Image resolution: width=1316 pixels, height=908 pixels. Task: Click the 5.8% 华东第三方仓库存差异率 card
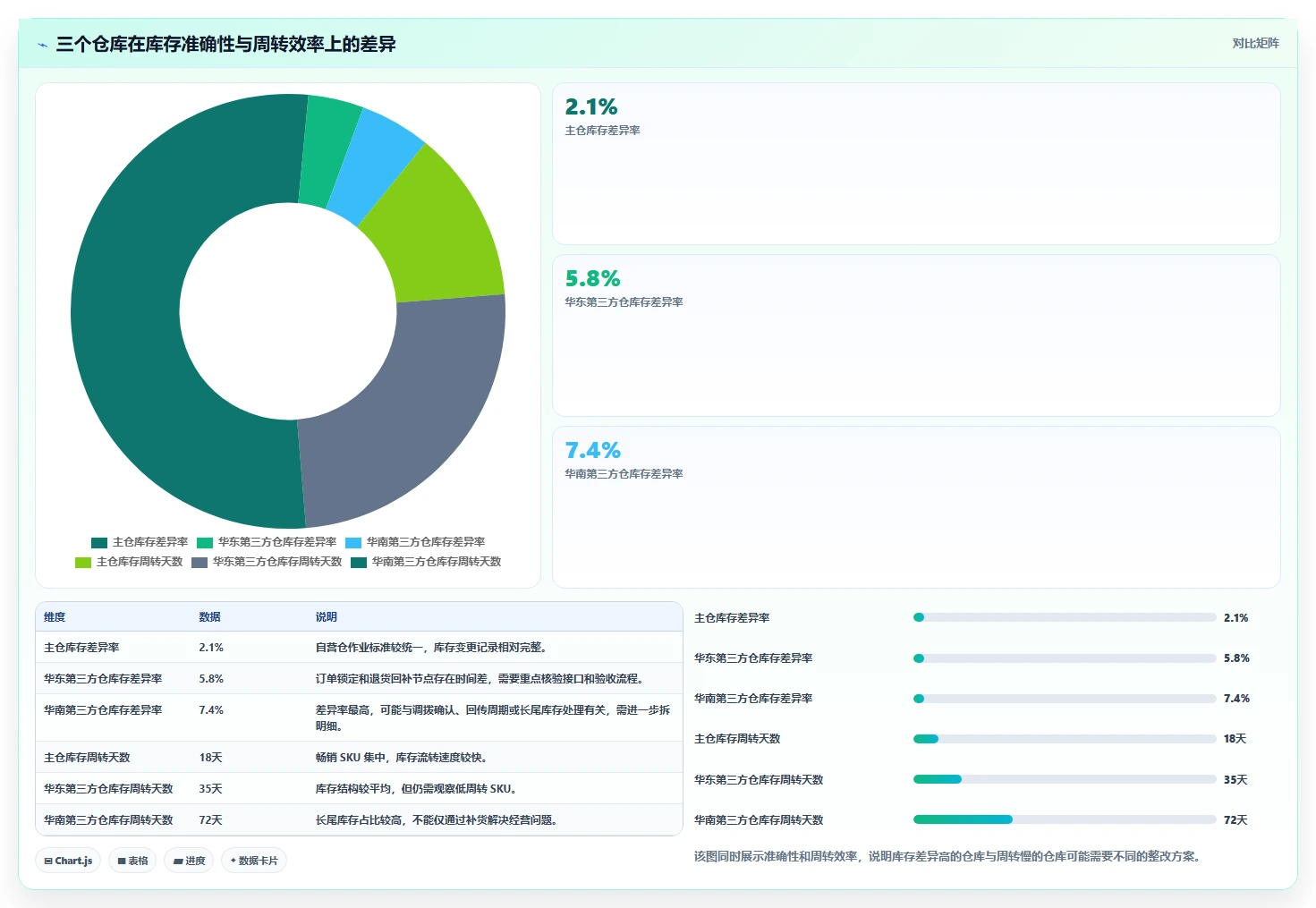point(916,335)
